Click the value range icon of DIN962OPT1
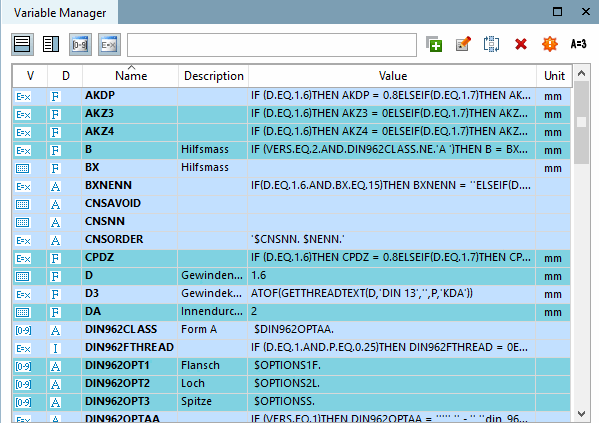The image size is (599, 423). pos(23,366)
